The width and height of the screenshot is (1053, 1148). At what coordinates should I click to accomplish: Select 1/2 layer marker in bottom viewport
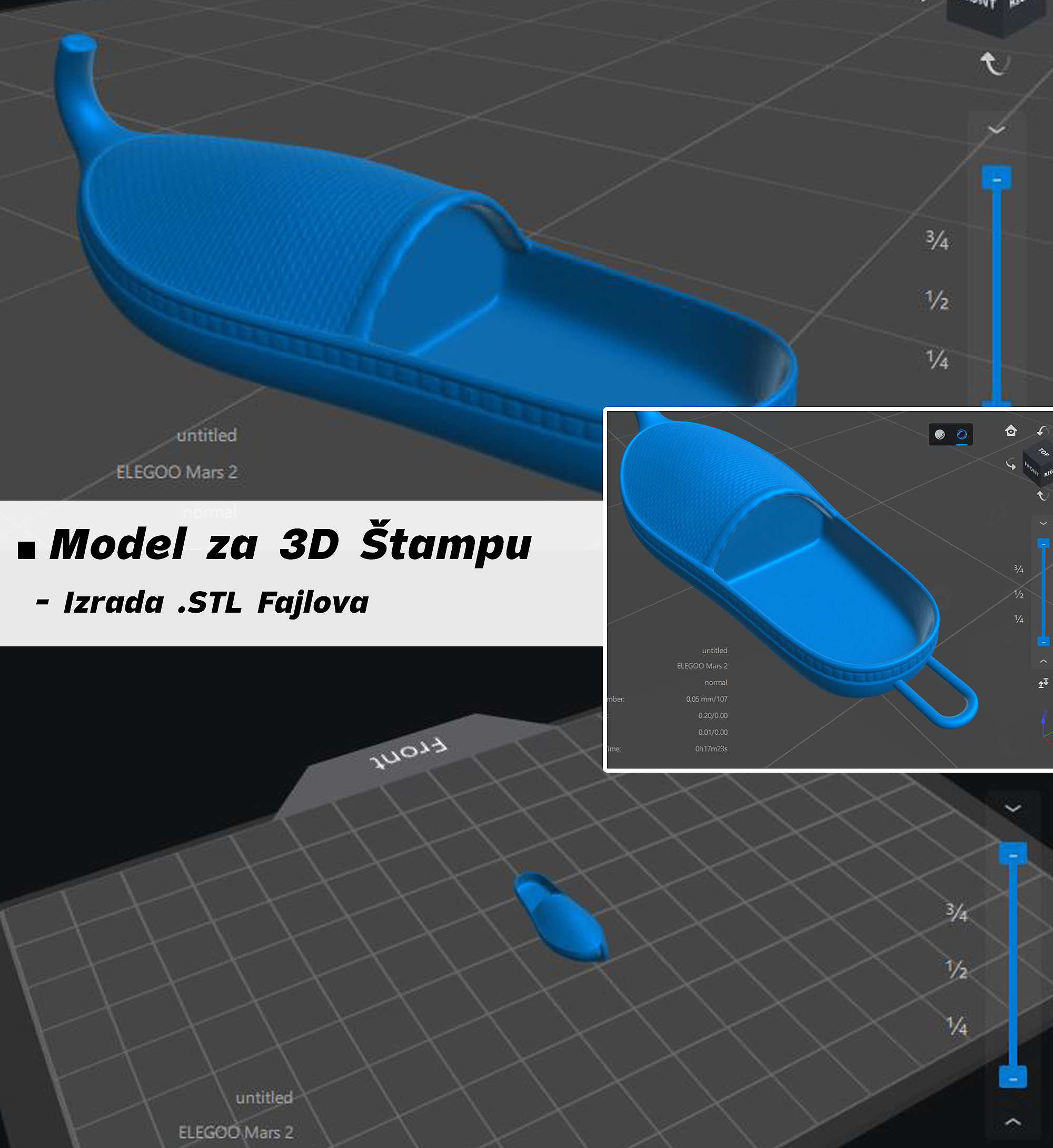(x=956, y=969)
